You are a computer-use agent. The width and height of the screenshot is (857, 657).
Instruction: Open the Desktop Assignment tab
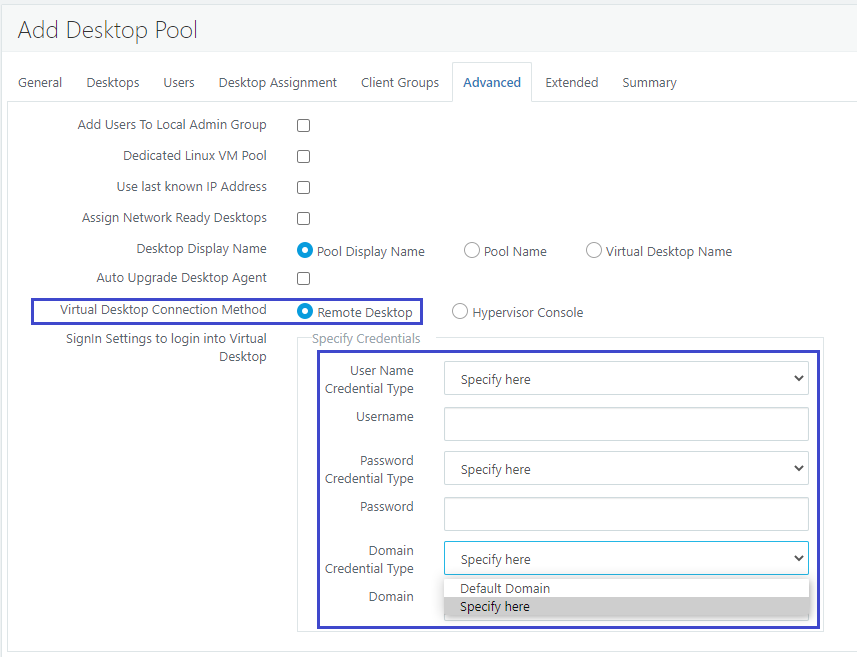(278, 83)
